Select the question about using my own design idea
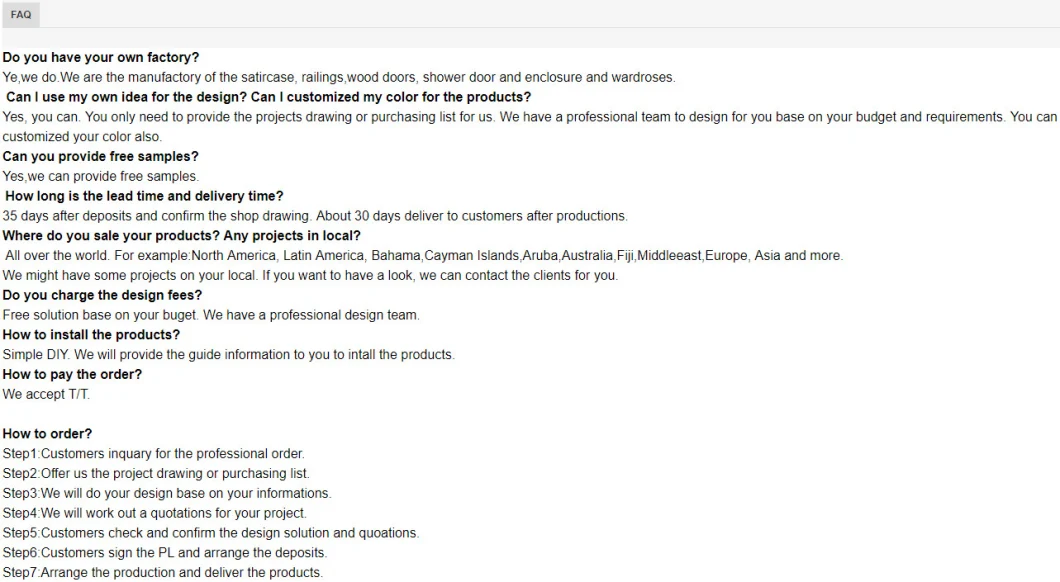This screenshot has width=1060, height=582. tap(268, 97)
